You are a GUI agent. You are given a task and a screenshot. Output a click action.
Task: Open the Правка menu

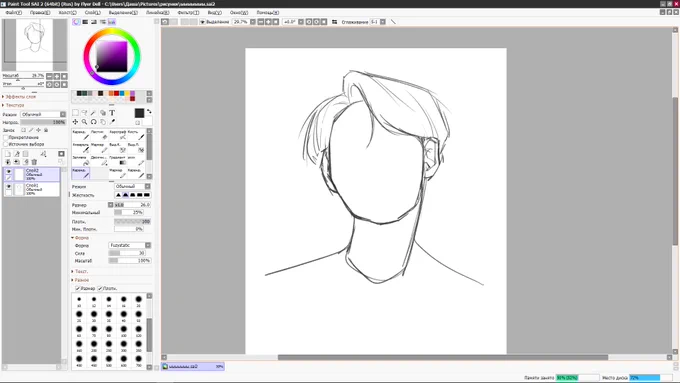[40, 13]
